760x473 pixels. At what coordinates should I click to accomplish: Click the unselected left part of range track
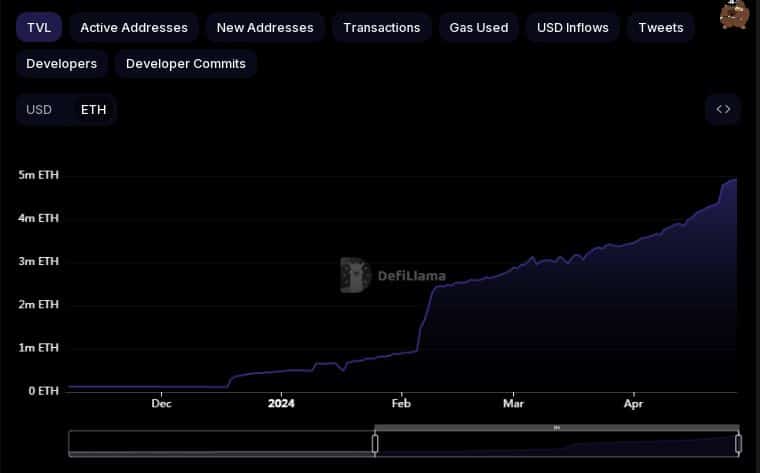220,443
